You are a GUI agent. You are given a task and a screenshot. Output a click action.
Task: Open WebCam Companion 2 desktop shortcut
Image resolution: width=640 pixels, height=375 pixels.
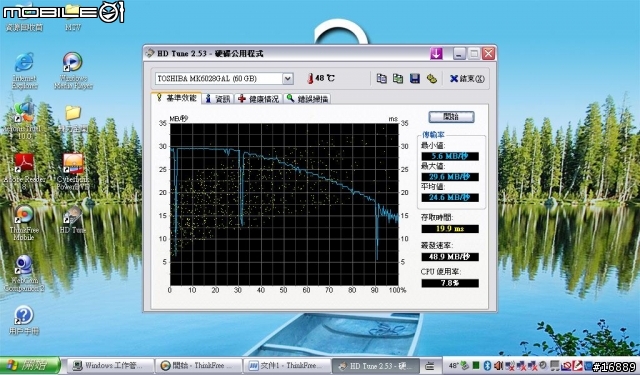(24, 273)
